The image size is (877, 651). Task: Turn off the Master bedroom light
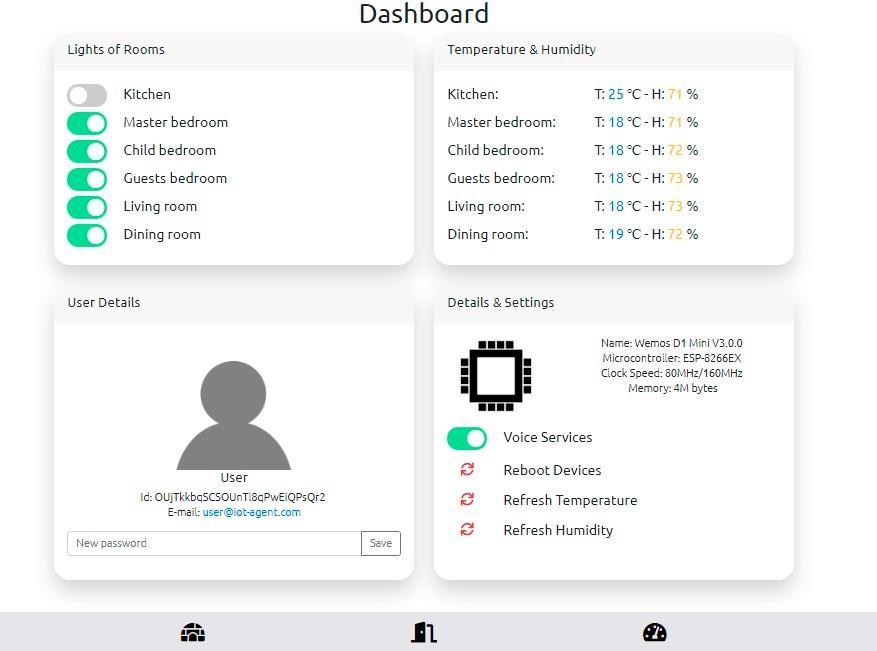pyautogui.click(x=87, y=123)
